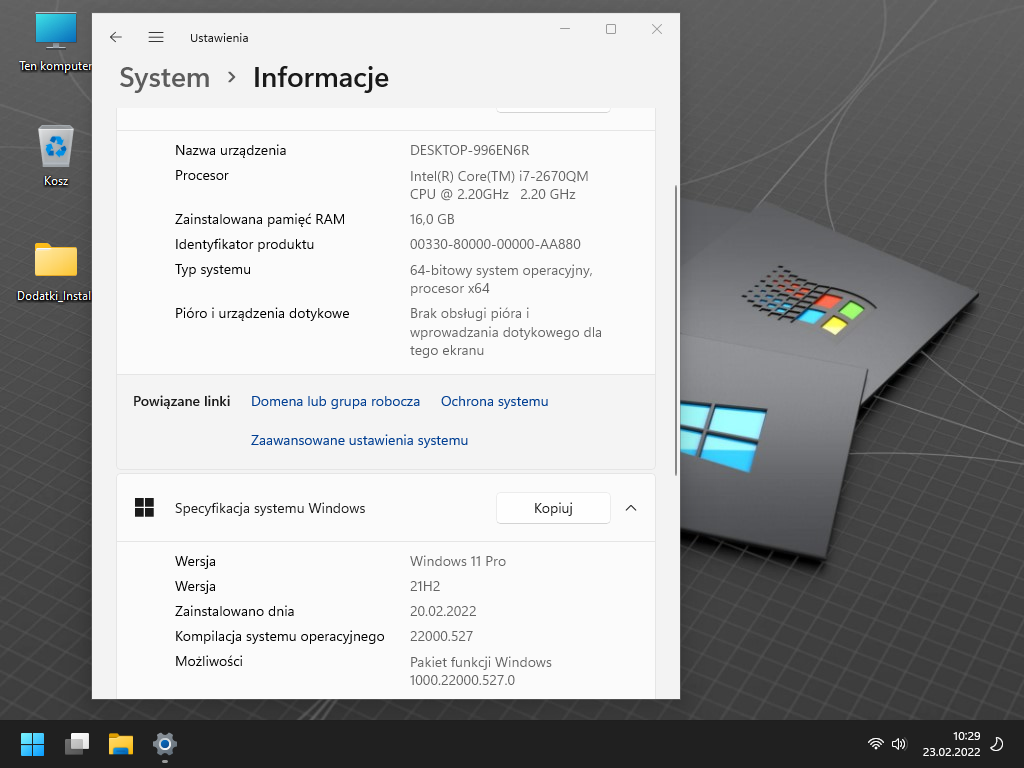Viewport: 1024px width, 768px height.
Task: Click the speaker volume tray icon
Action: [899, 744]
